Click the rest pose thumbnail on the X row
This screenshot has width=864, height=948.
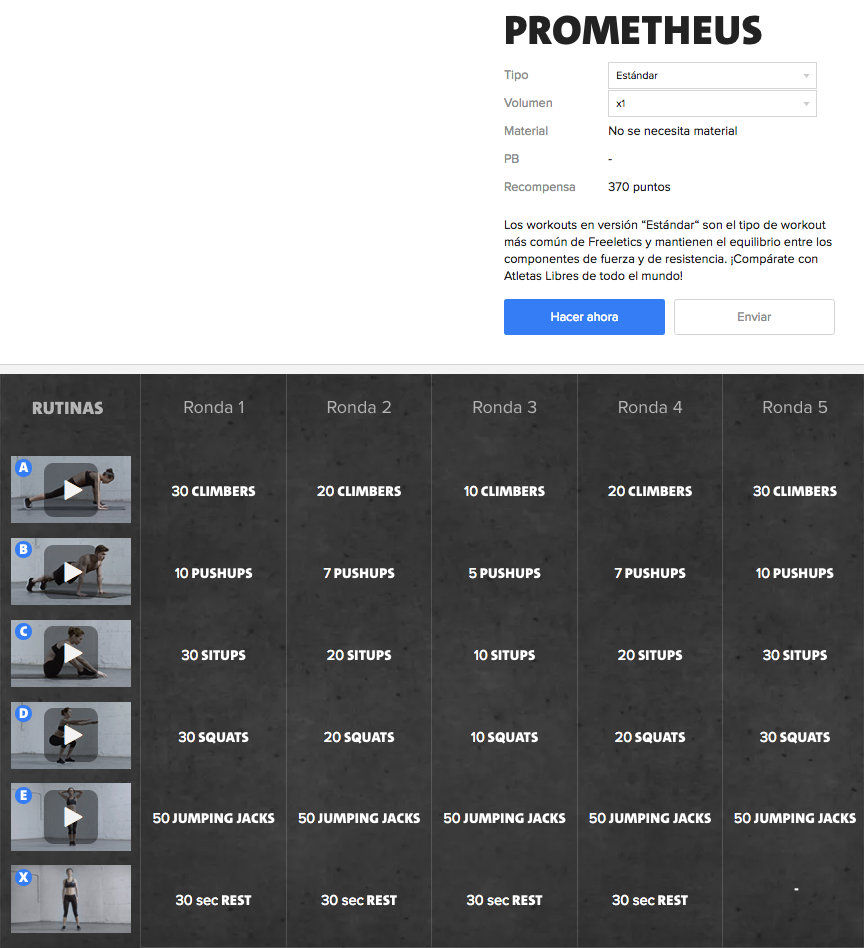coord(70,898)
